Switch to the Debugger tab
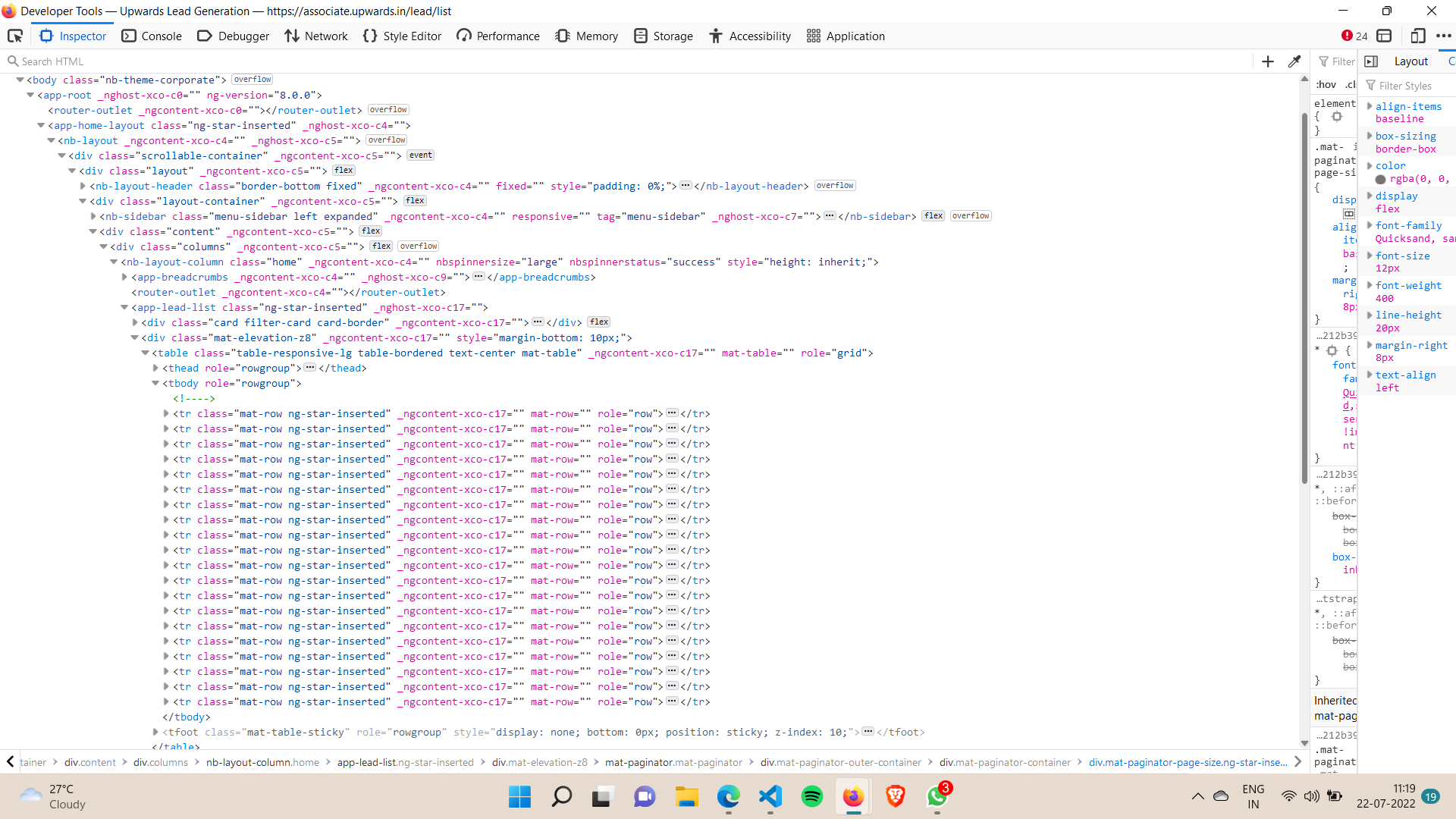 (233, 36)
